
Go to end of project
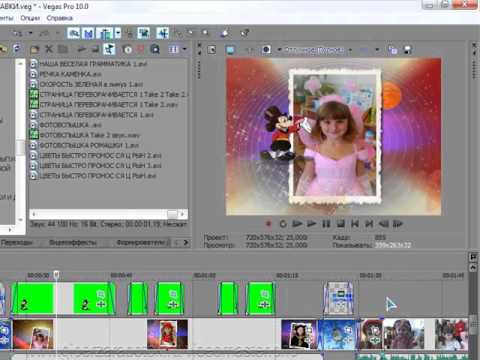coord(369,224)
